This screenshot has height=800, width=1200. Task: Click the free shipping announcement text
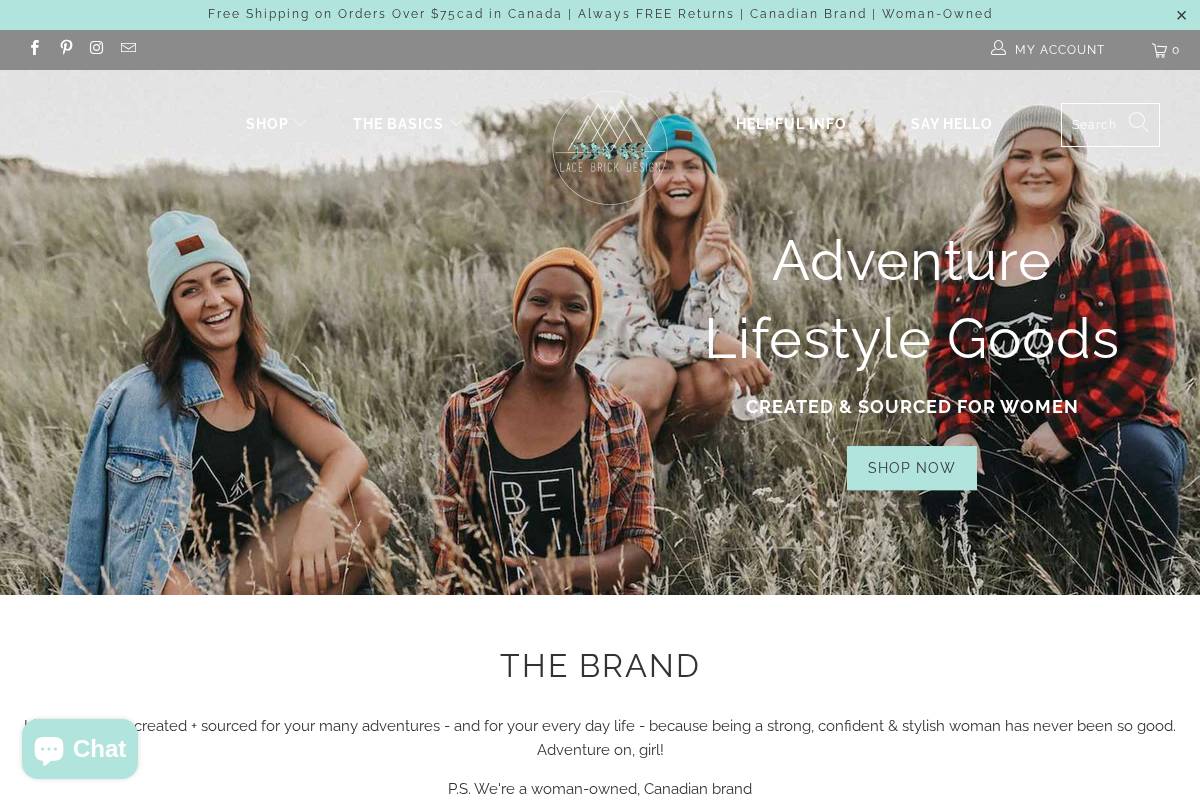(600, 14)
